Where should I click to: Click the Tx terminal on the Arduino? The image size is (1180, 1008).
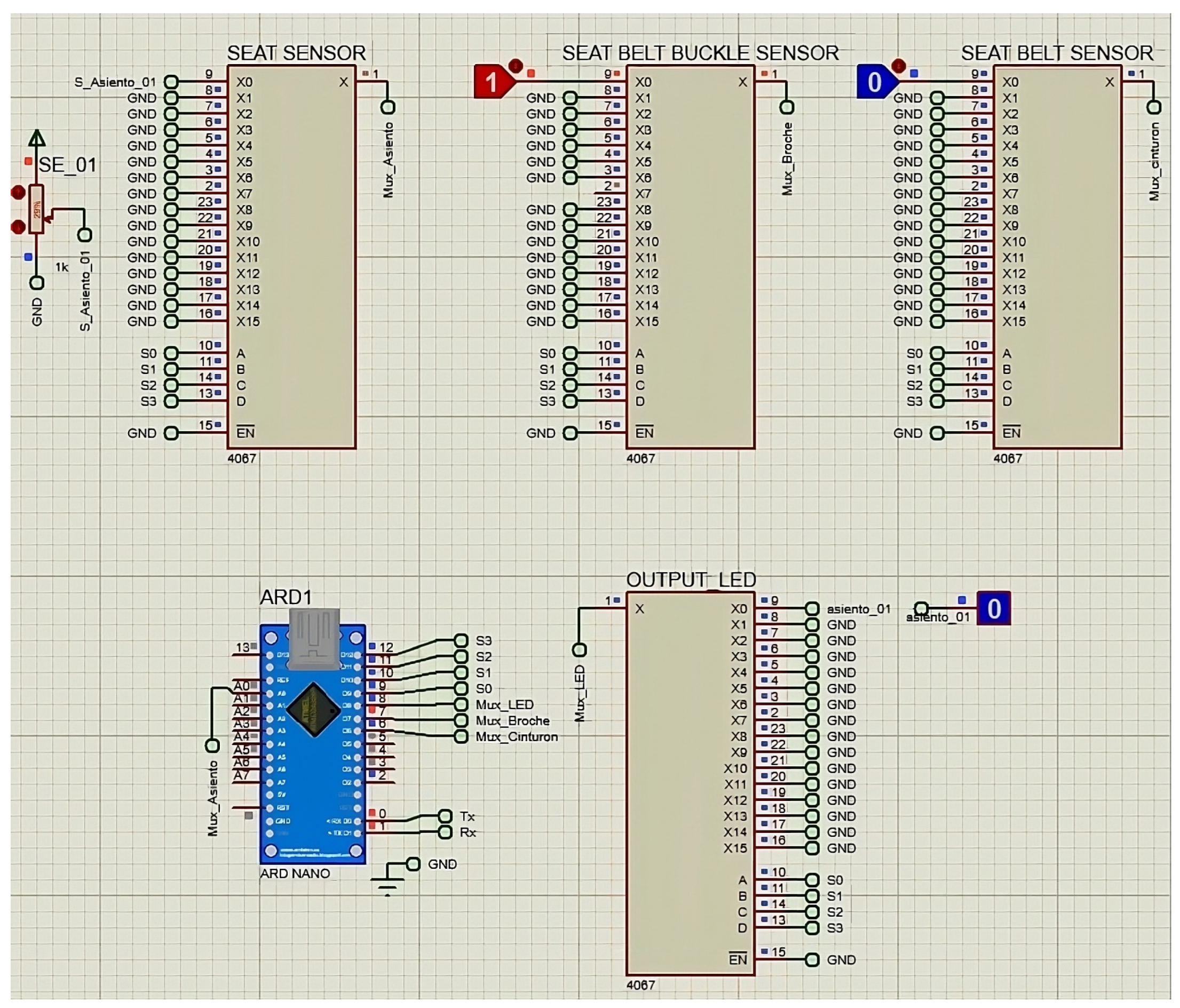click(445, 816)
